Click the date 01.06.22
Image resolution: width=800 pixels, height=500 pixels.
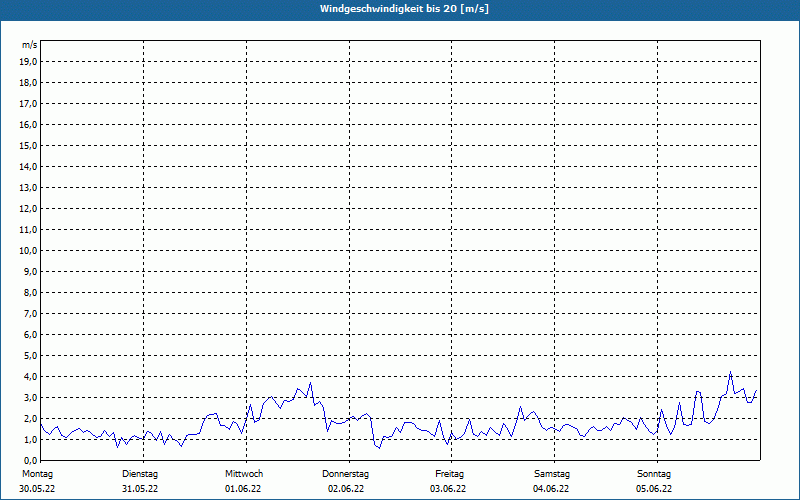click(x=243, y=489)
